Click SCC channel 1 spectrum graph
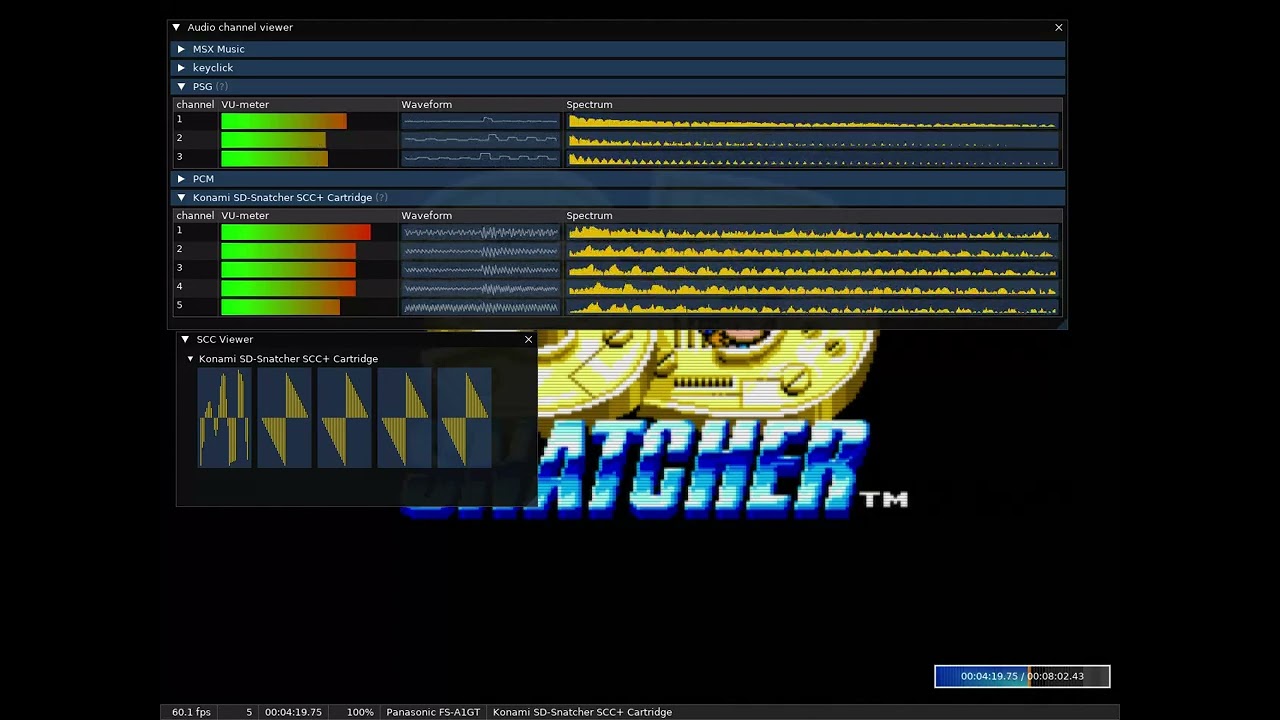This screenshot has height=720, width=1280. 812,232
